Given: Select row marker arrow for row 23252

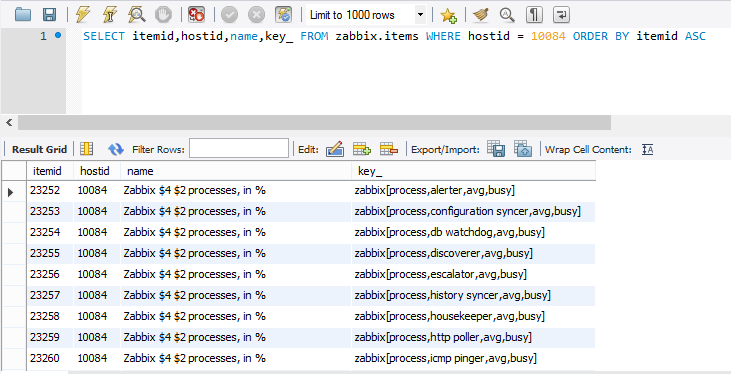Looking at the screenshot, I should point(11,191).
